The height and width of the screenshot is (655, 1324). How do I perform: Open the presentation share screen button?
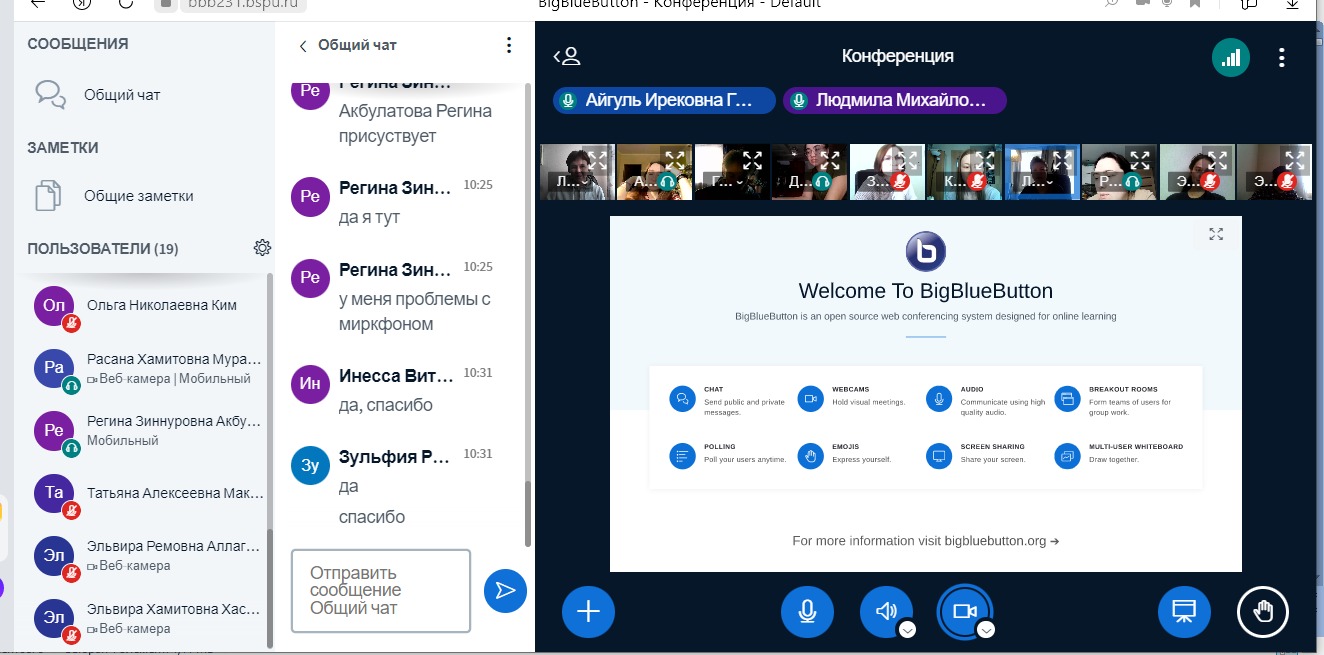tap(1184, 611)
